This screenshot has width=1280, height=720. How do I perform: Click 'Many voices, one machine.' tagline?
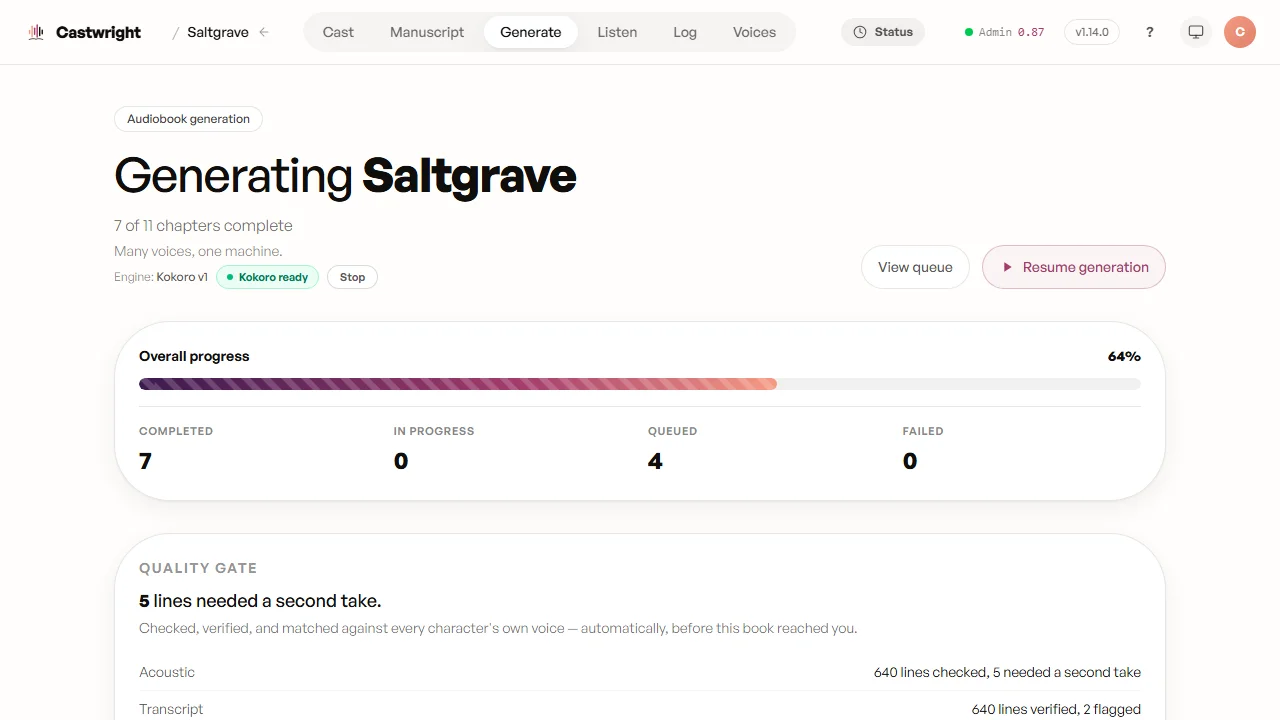click(x=198, y=251)
